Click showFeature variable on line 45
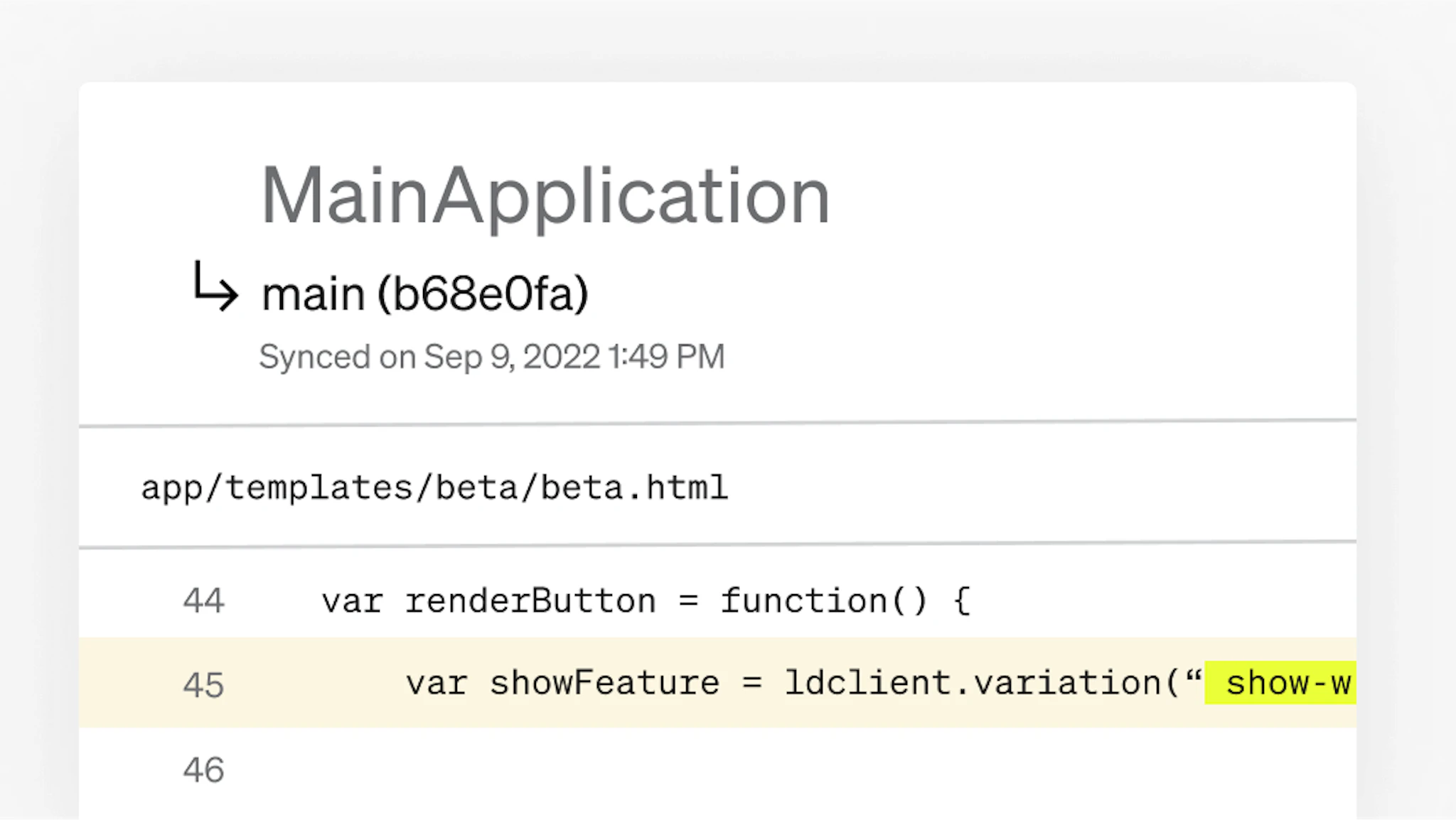The image size is (1456, 820). point(604,684)
